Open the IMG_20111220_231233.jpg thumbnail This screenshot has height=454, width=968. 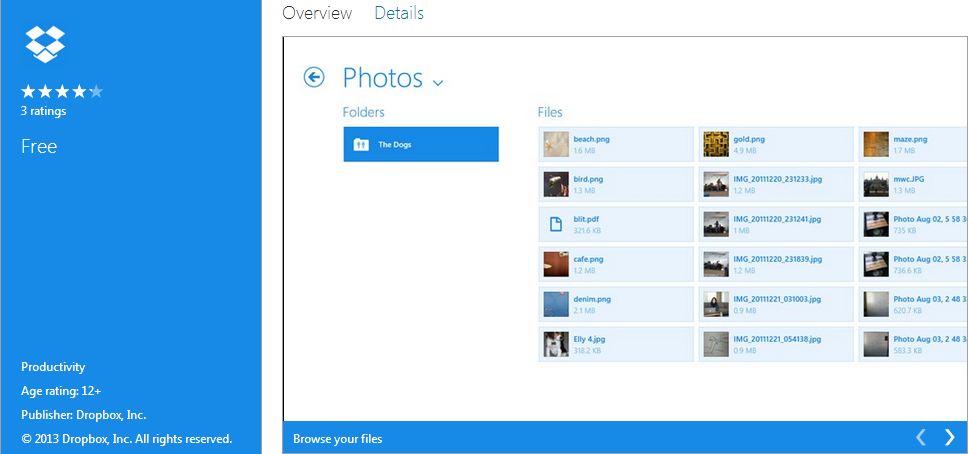[x=716, y=185]
